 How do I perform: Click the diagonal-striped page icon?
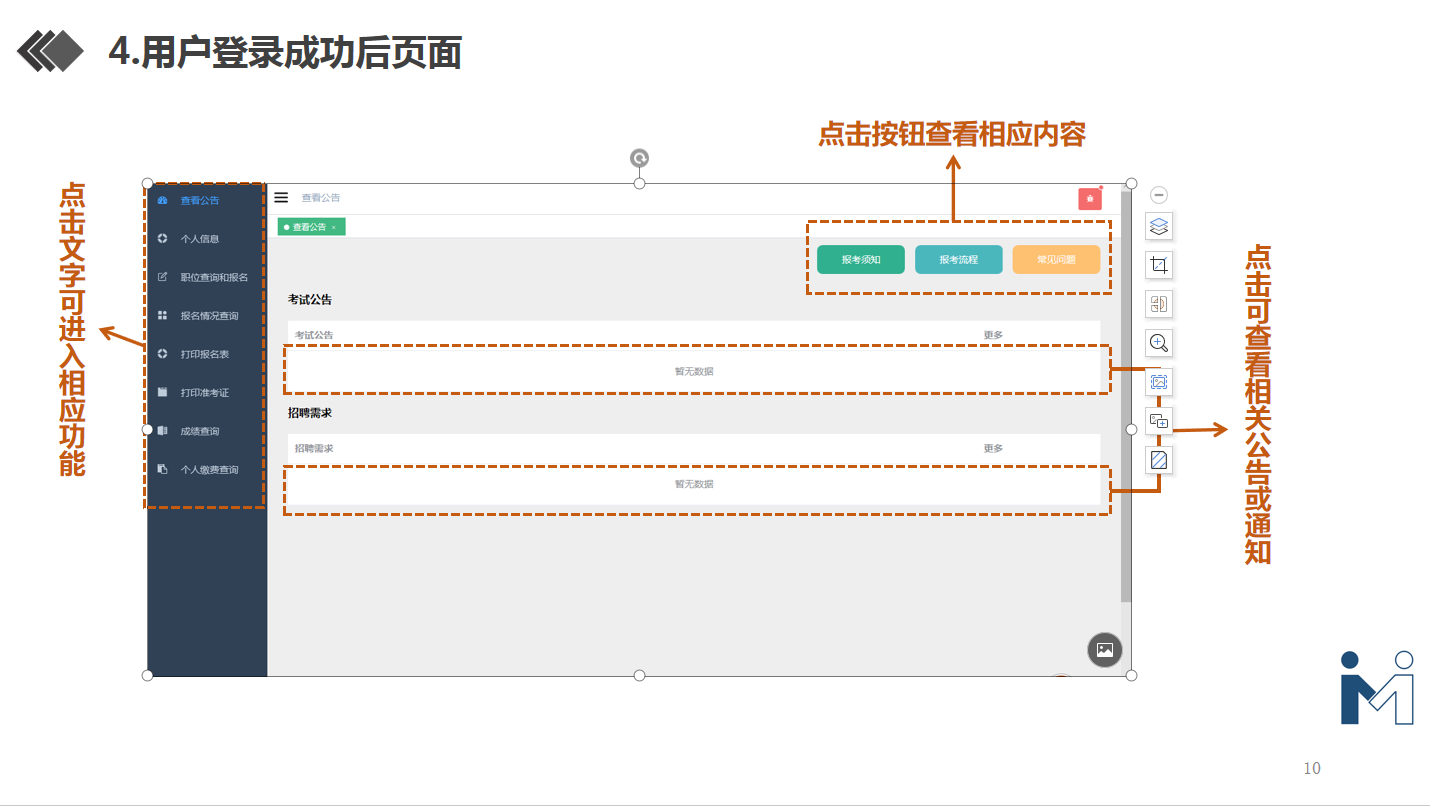(x=1159, y=460)
